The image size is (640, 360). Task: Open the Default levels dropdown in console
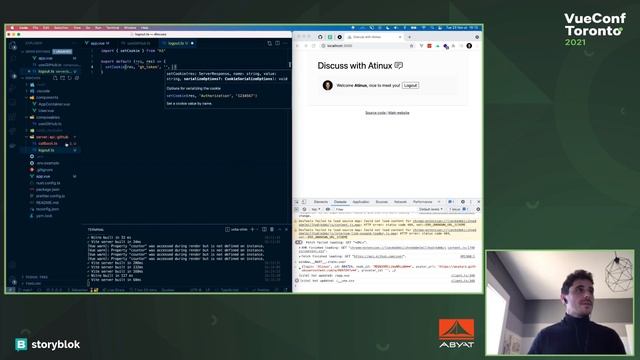pyautogui.click(x=431, y=209)
